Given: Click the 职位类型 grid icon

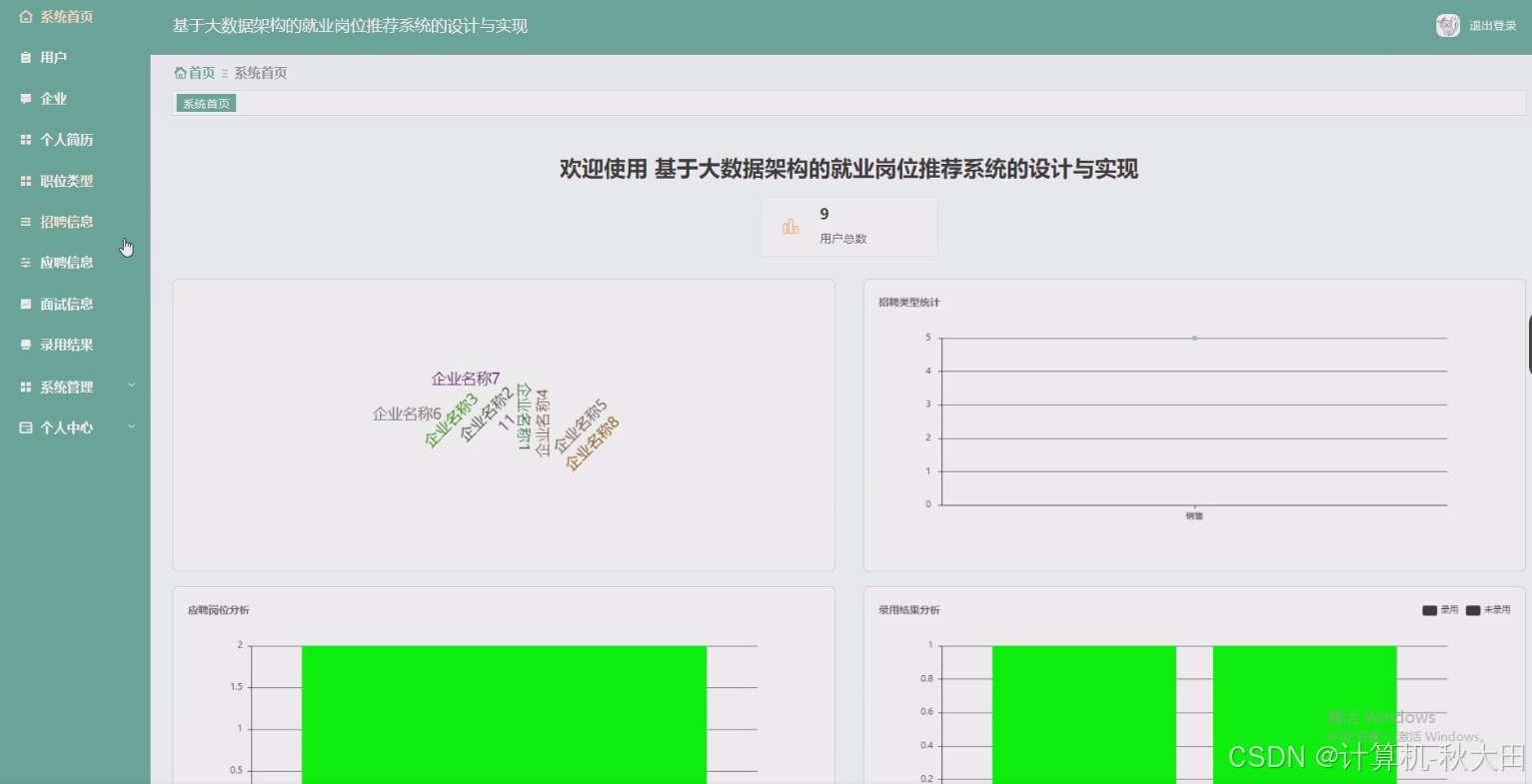Looking at the screenshot, I should coord(26,181).
